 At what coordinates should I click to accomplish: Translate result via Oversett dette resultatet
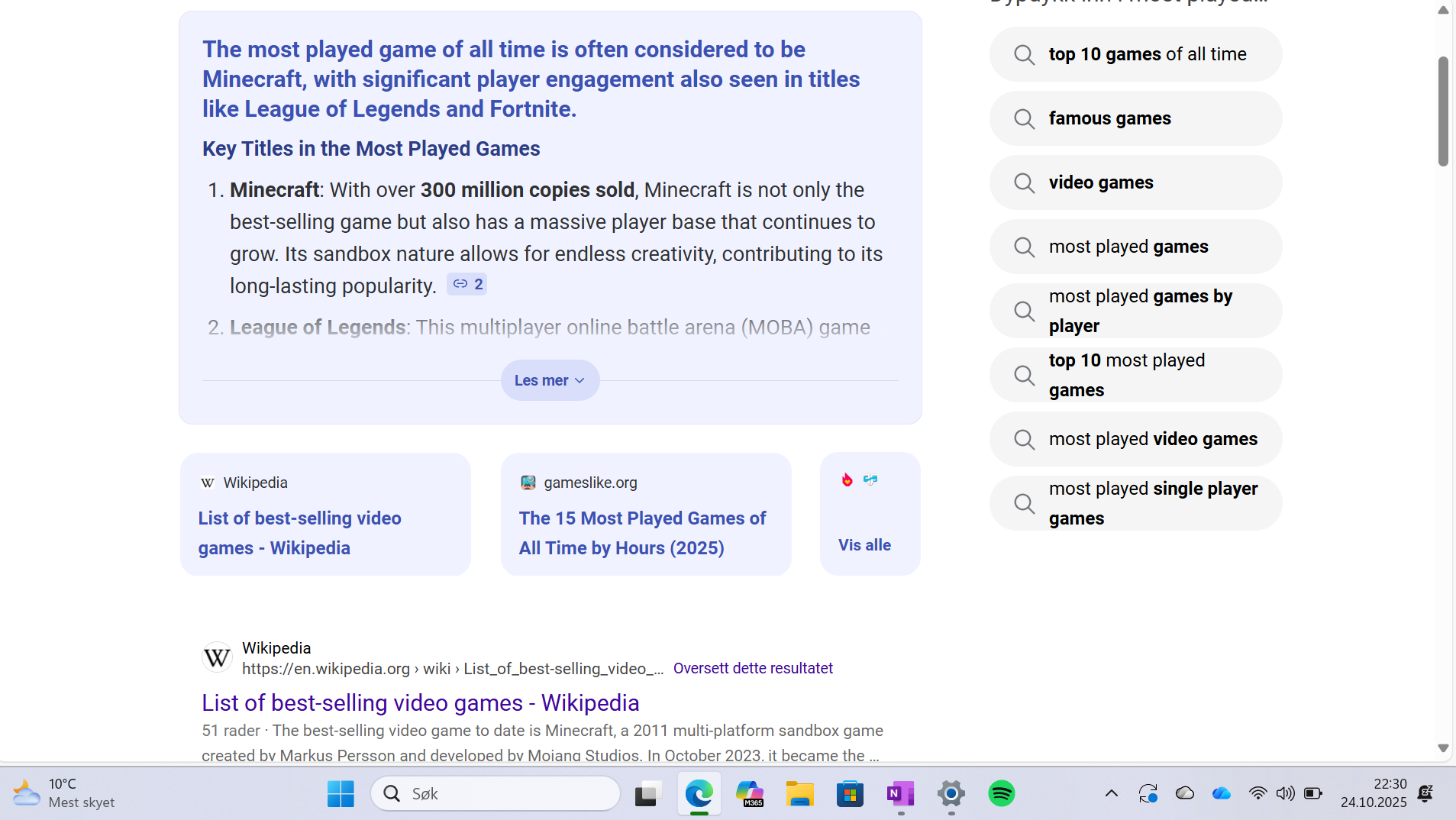[x=753, y=668]
